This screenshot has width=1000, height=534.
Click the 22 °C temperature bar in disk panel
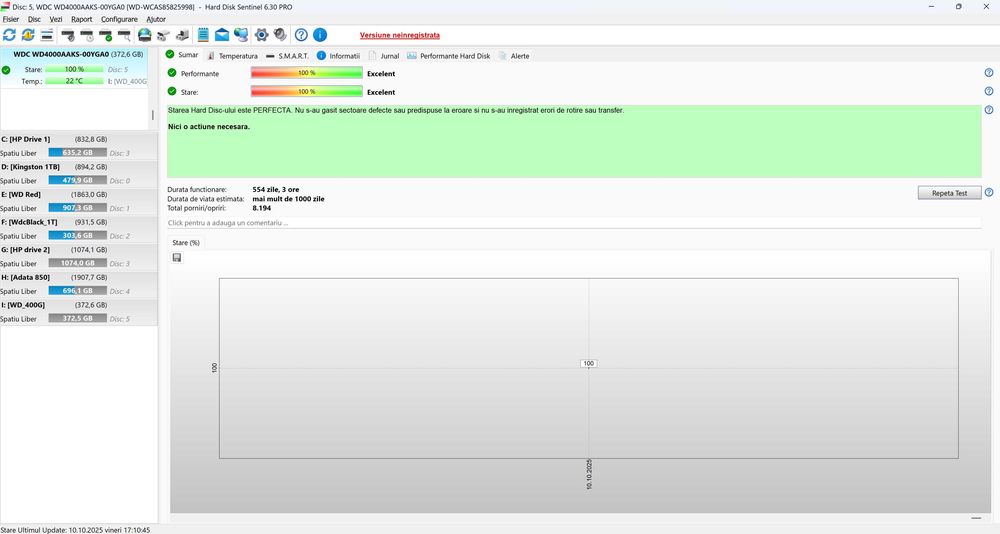[x=74, y=81]
